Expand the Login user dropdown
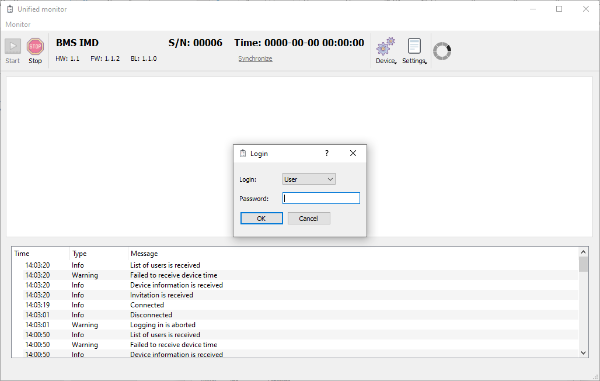The width and height of the screenshot is (600, 381). (309, 179)
